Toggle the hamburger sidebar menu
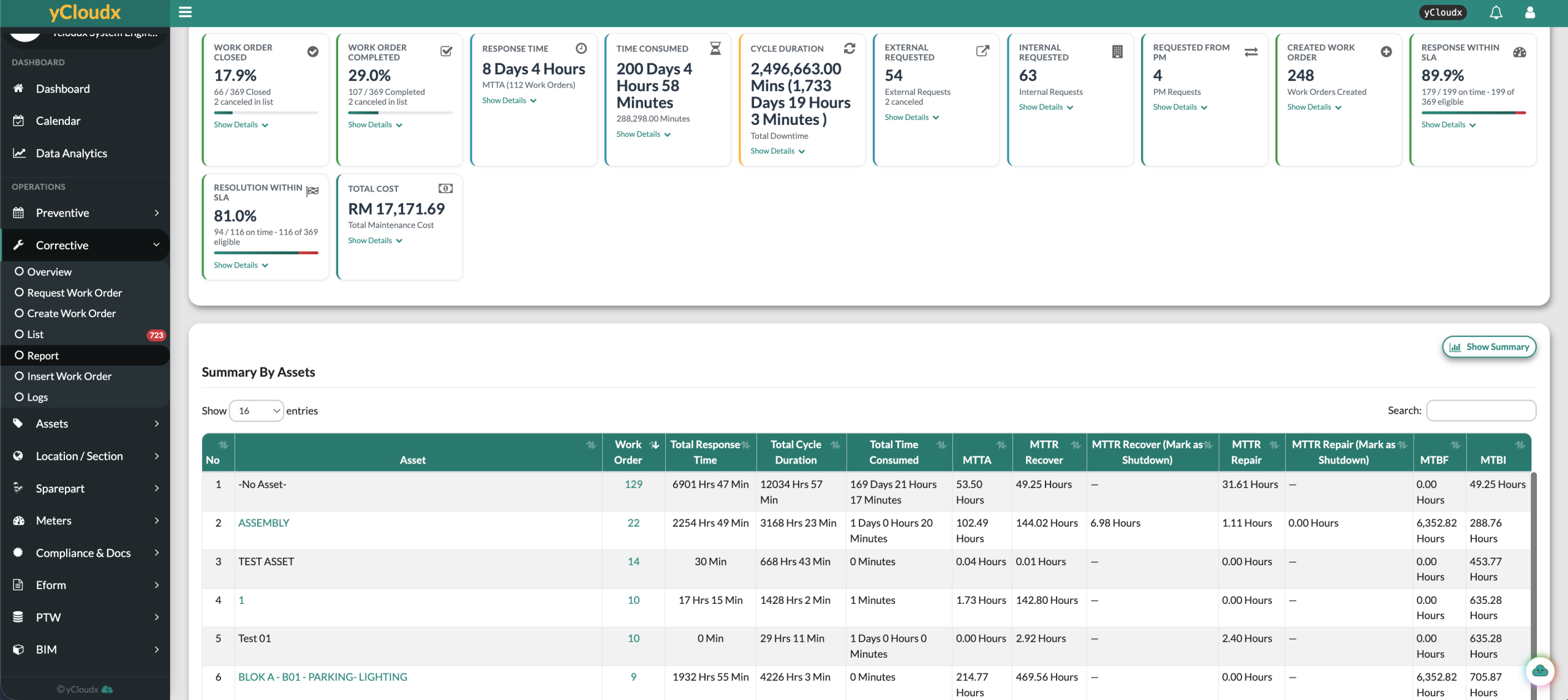The height and width of the screenshot is (700, 1568). coord(185,12)
